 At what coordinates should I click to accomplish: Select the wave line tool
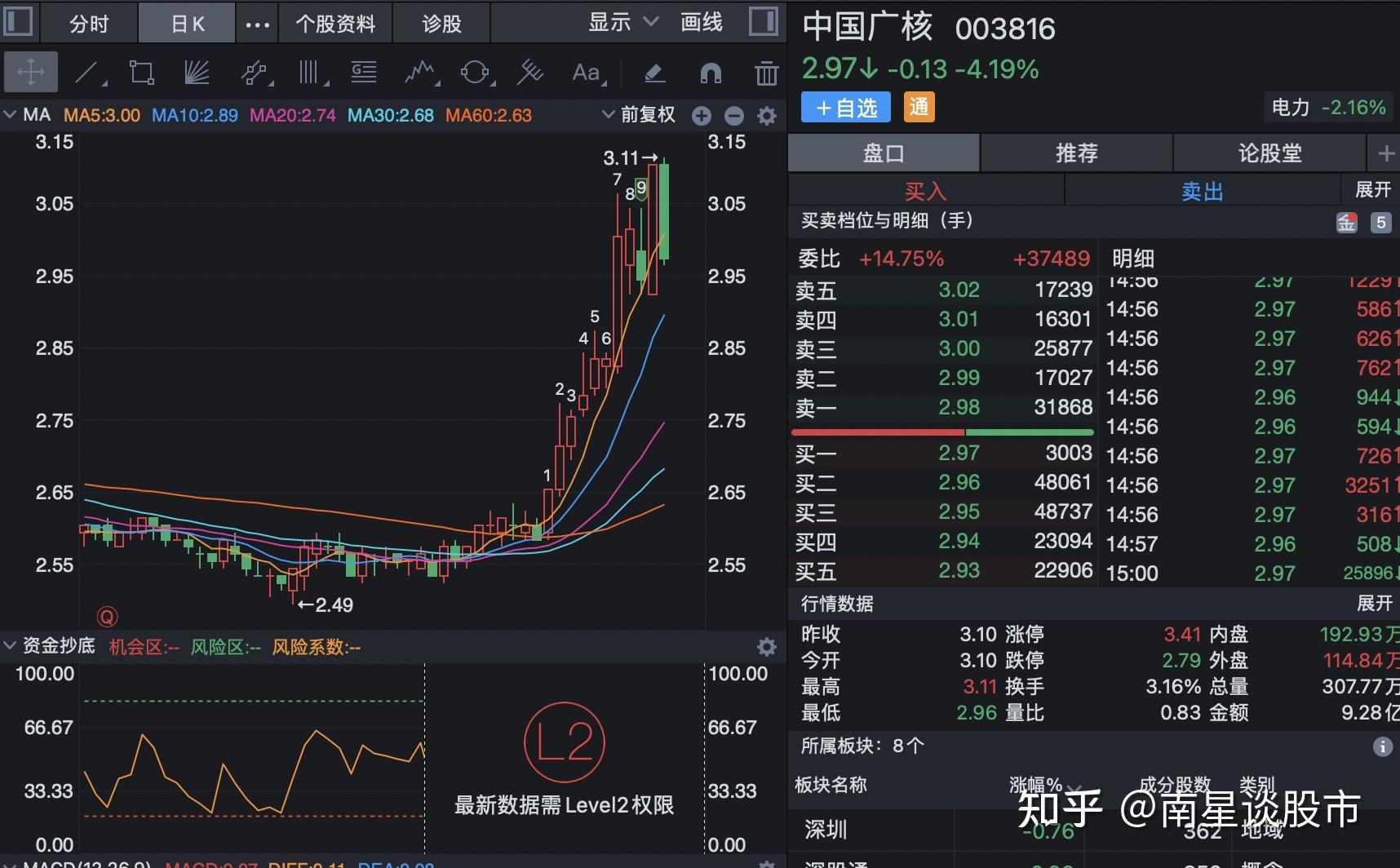(421, 73)
